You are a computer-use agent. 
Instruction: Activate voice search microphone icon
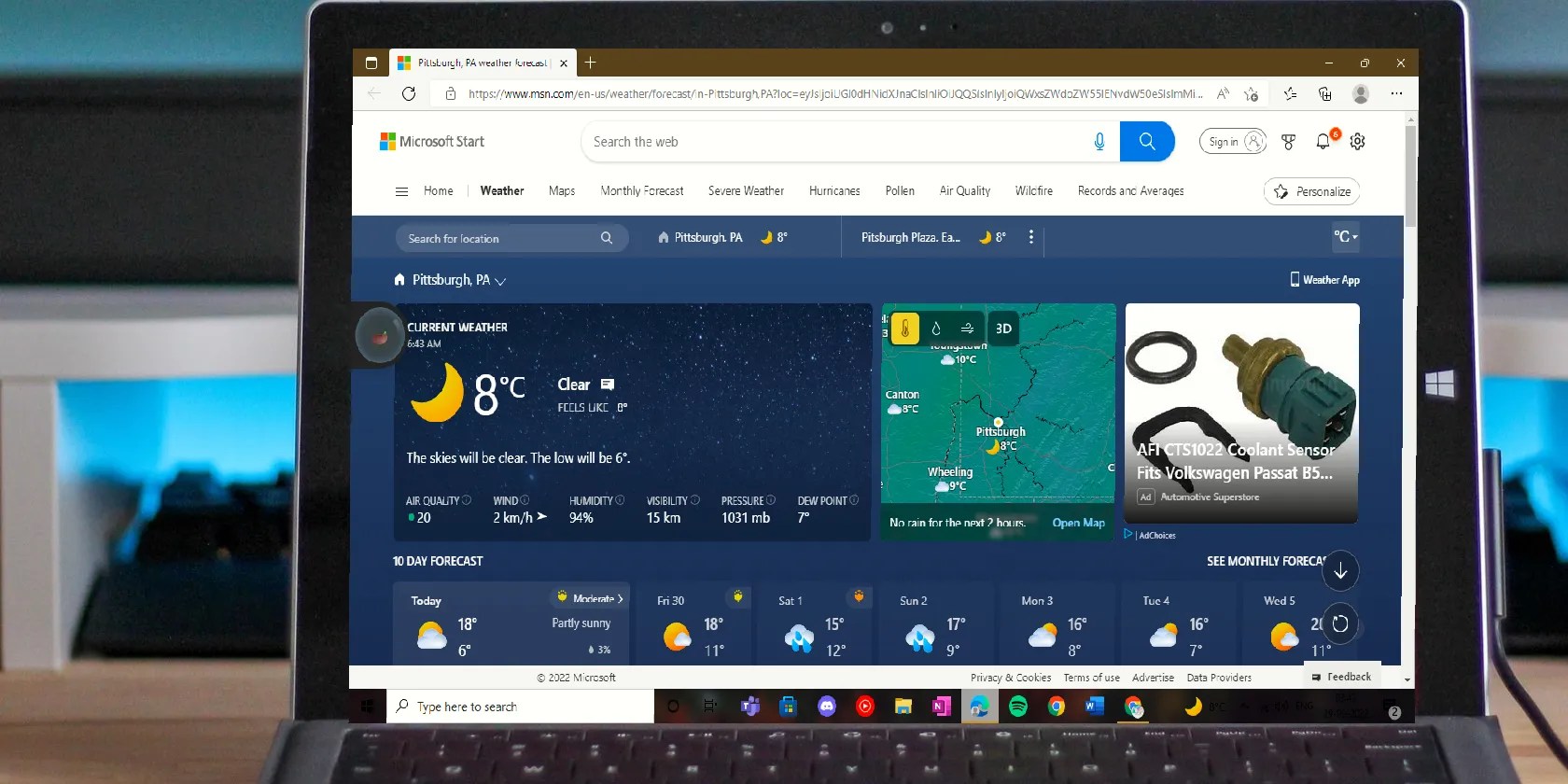coord(1099,142)
